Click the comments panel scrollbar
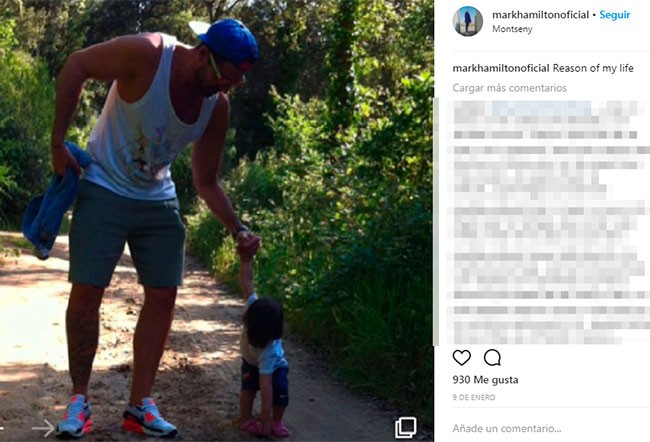 point(436,222)
